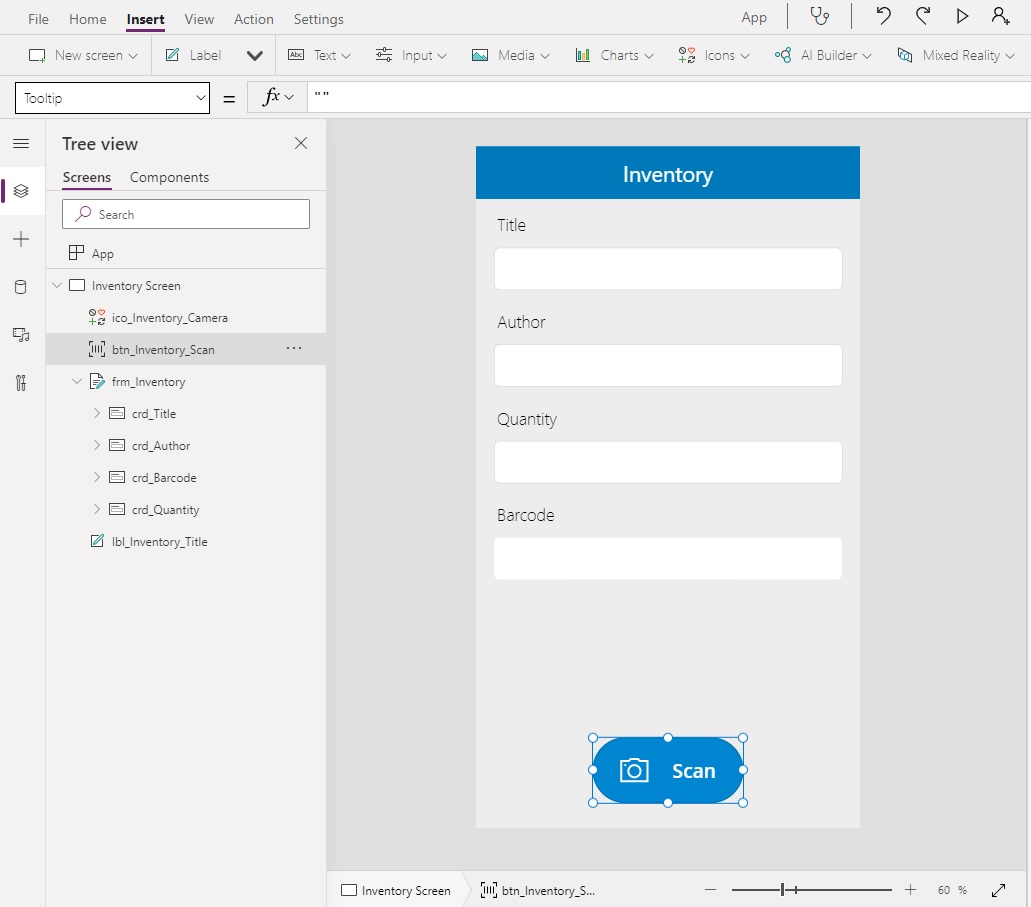Expand the crd_Title card node
This screenshot has width=1031, height=907.
[x=97, y=414]
